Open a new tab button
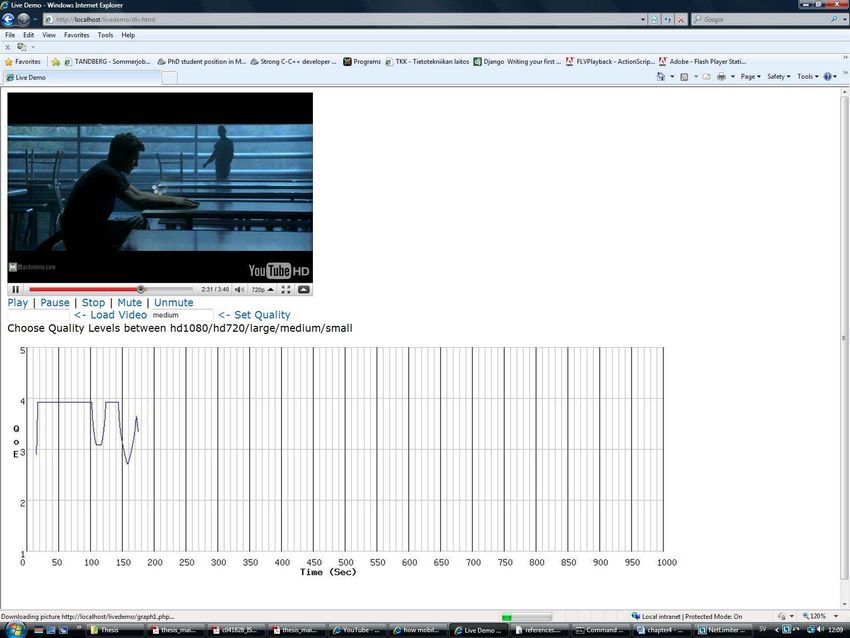850x638 pixels. click(170, 78)
